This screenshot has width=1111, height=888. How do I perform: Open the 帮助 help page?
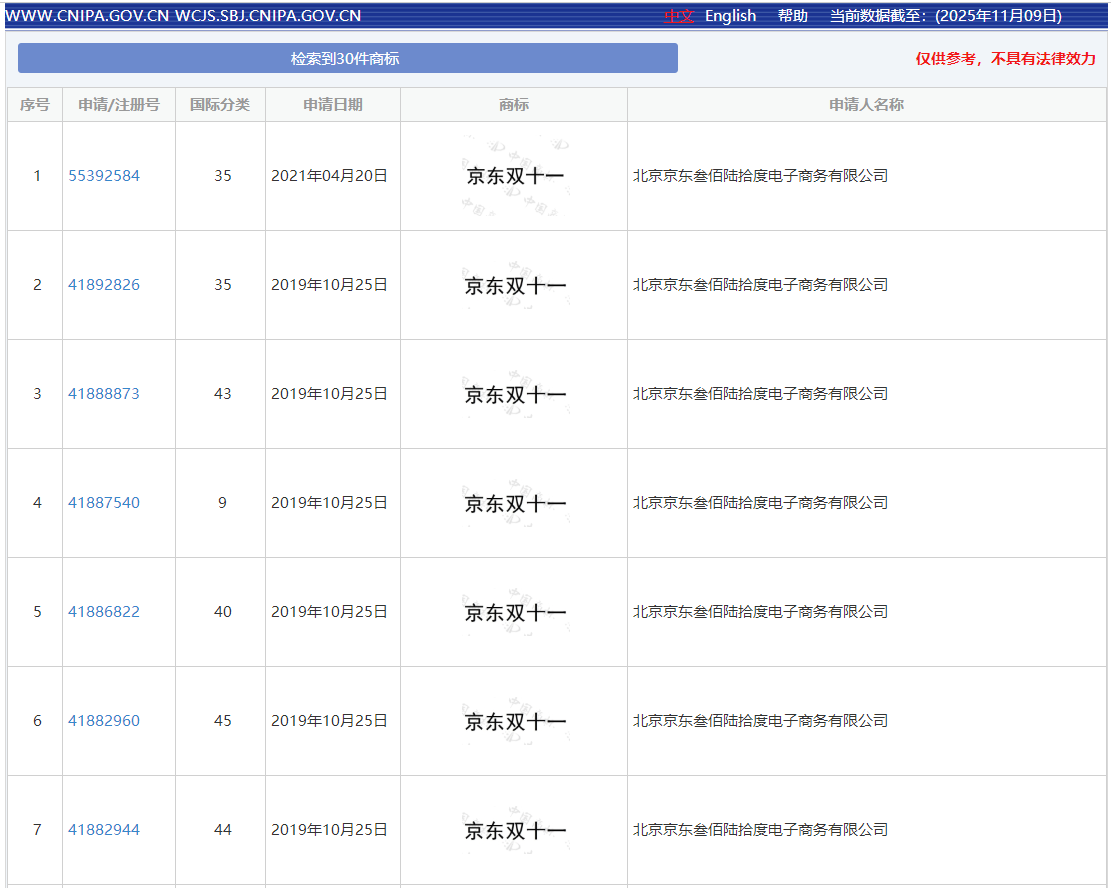792,16
